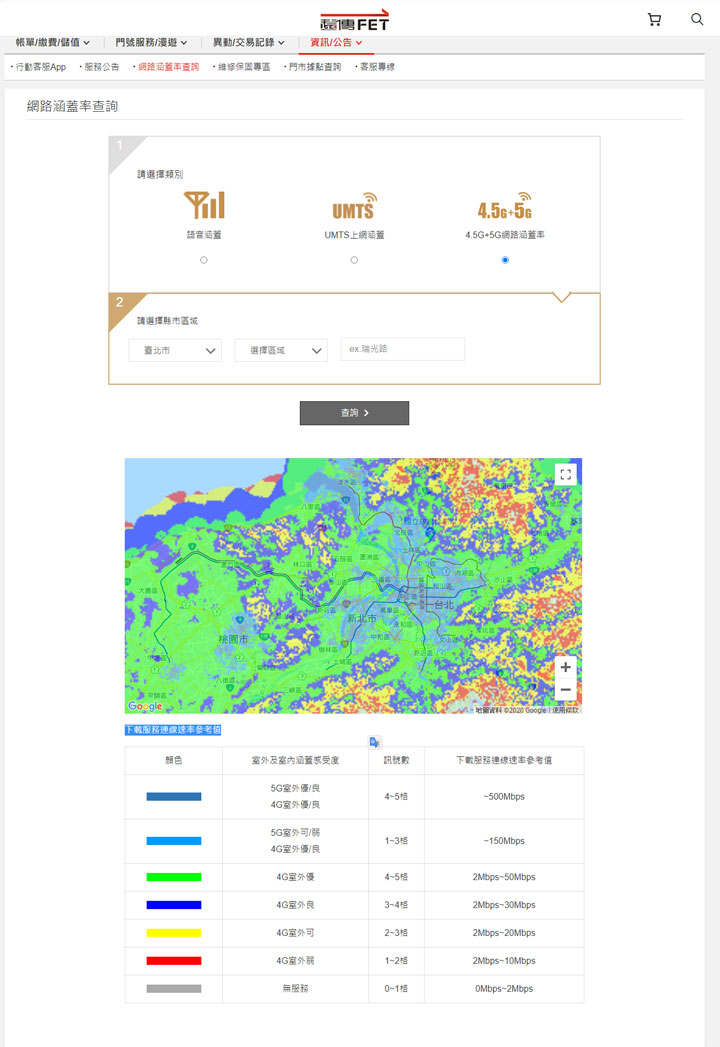Zoom in on the coverage map
The image size is (720, 1047).
tap(566, 667)
